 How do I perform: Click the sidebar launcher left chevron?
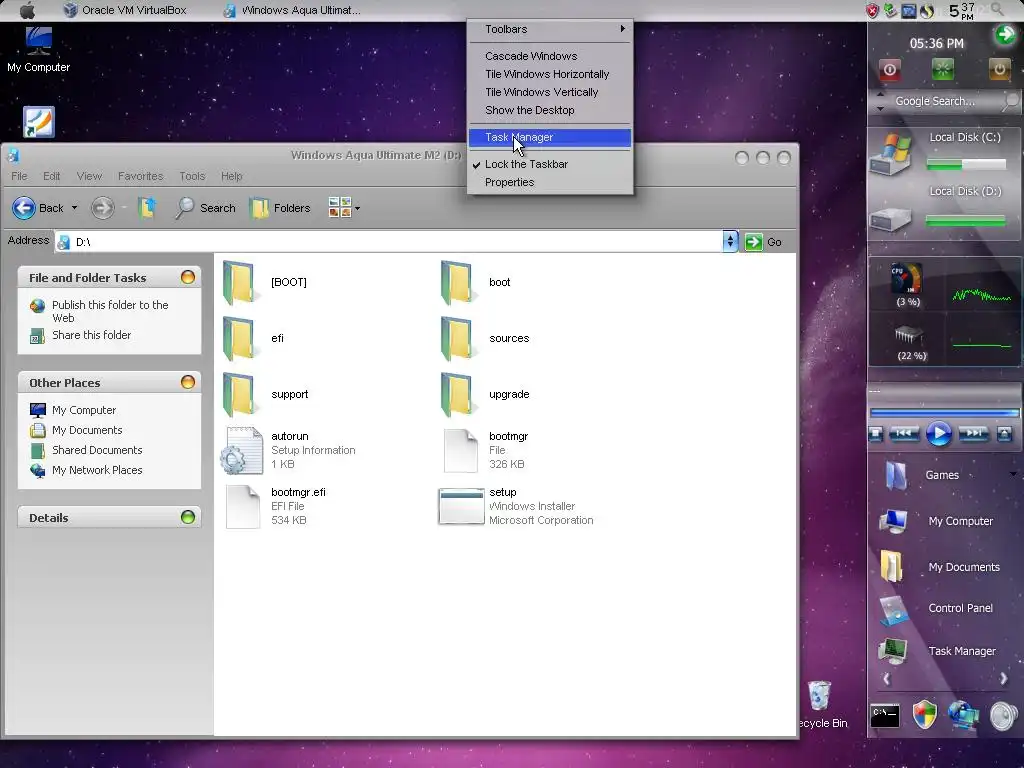pyautogui.click(x=886, y=679)
